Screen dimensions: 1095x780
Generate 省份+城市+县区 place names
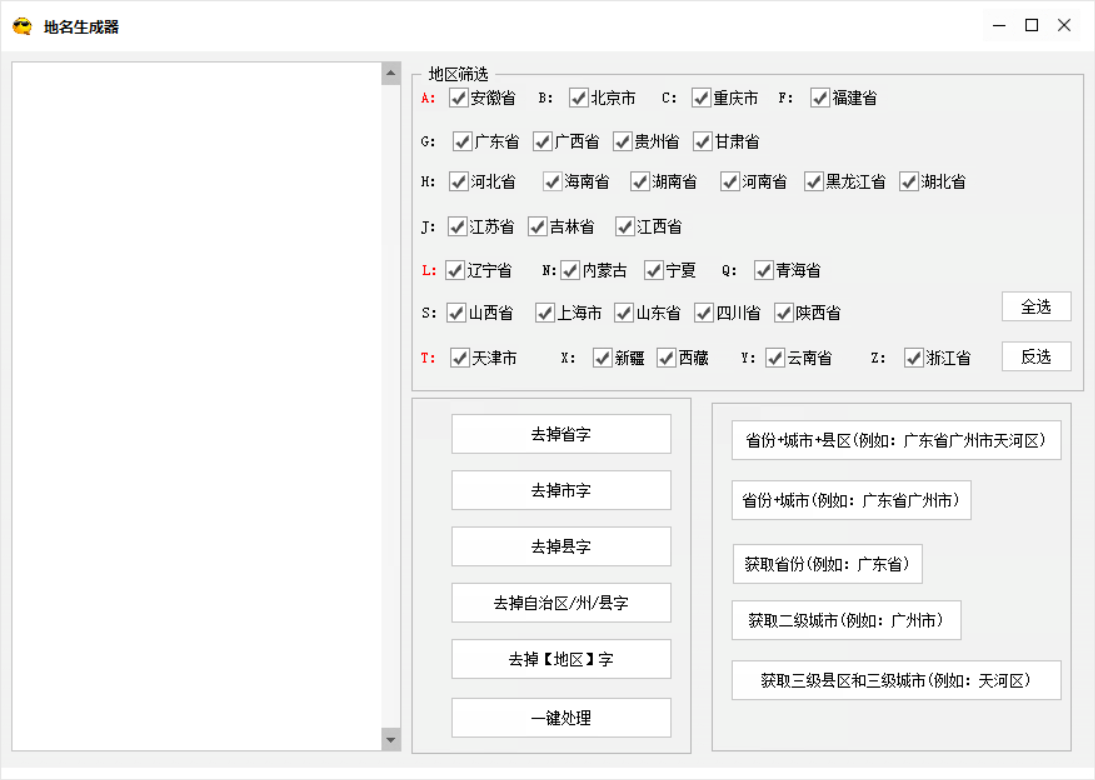tap(896, 441)
